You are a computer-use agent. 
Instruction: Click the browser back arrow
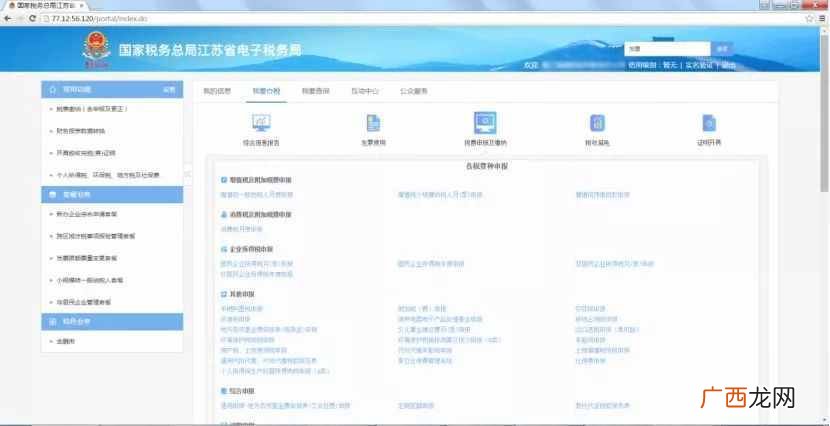pos(7,19)
